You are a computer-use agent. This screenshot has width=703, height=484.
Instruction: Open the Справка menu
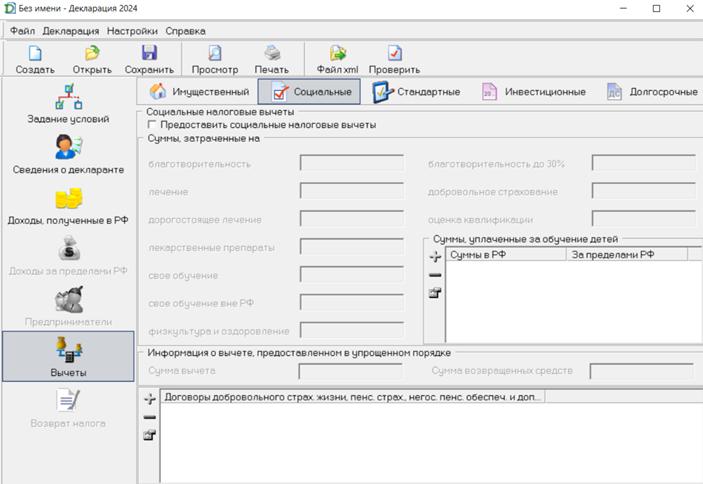pos(185,31)
